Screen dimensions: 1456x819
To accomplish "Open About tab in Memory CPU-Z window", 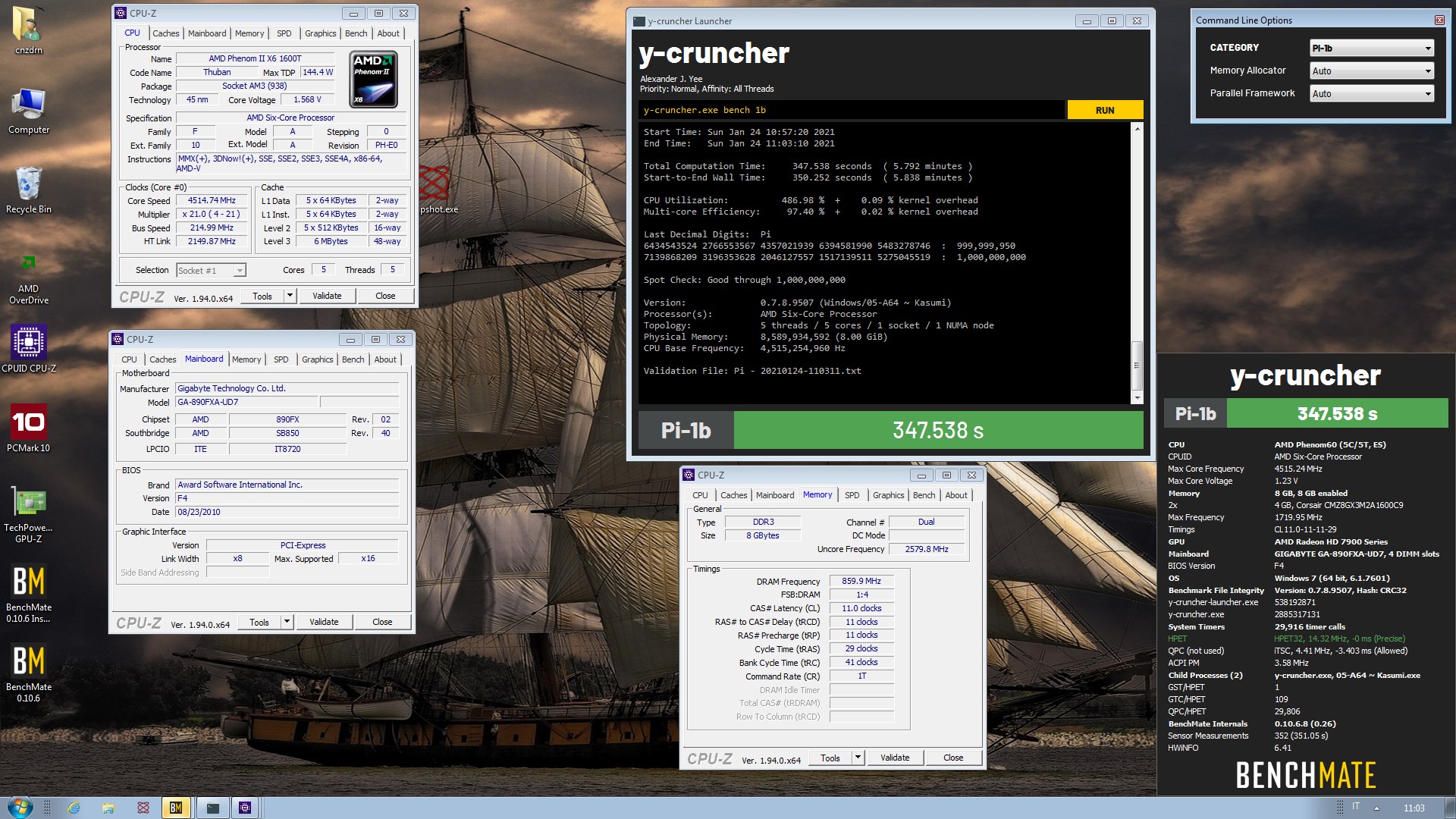I will click(956, 495).
